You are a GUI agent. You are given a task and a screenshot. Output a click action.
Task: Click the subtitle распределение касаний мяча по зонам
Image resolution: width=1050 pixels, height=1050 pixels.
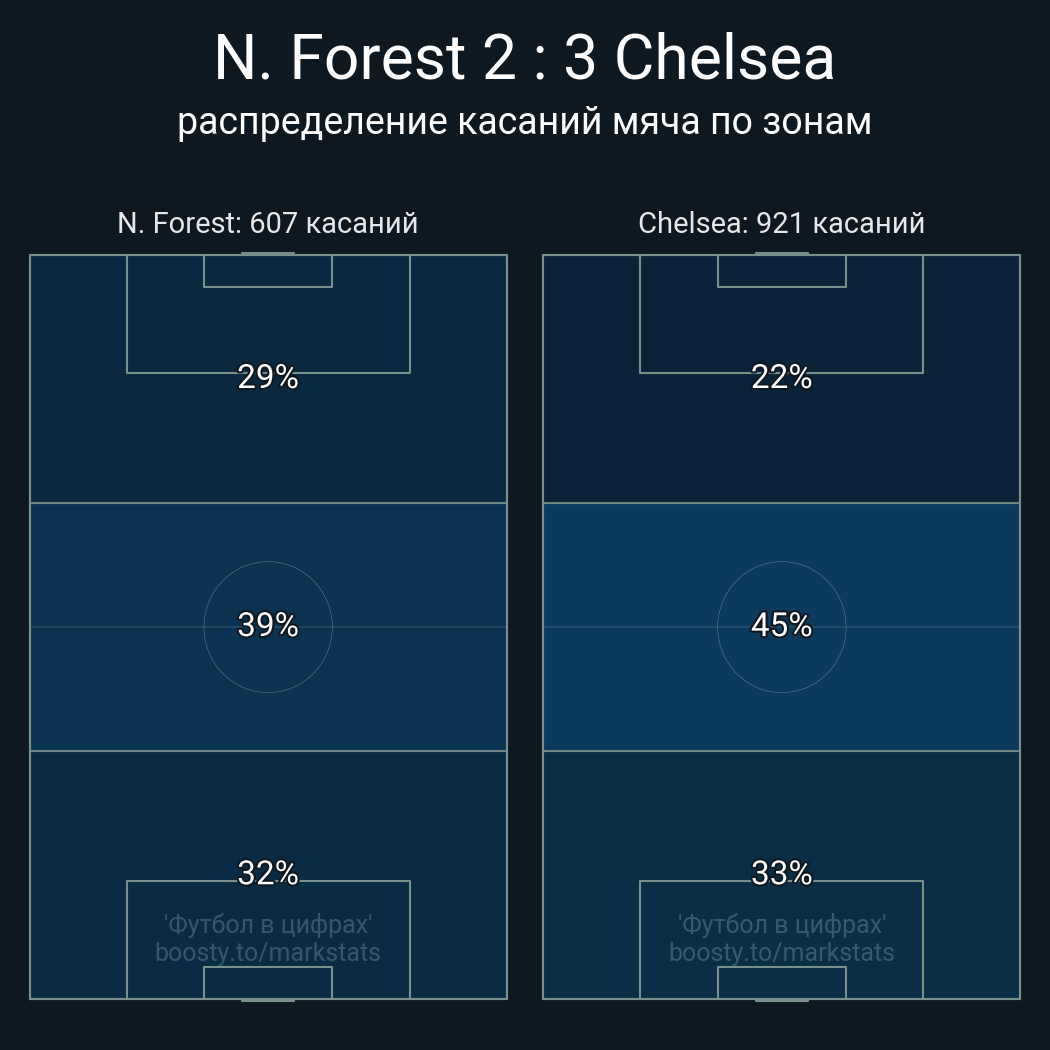(524, 121)
